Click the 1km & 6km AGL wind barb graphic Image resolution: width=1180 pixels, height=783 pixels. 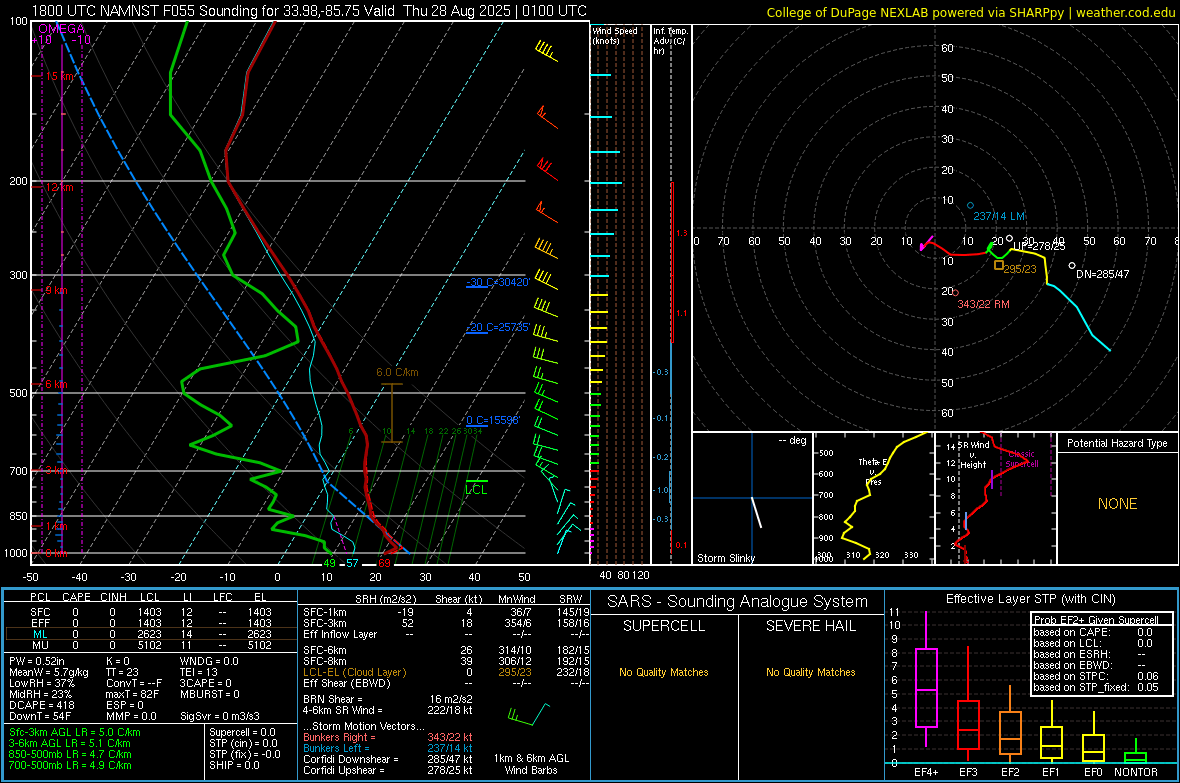coord(528,714)
